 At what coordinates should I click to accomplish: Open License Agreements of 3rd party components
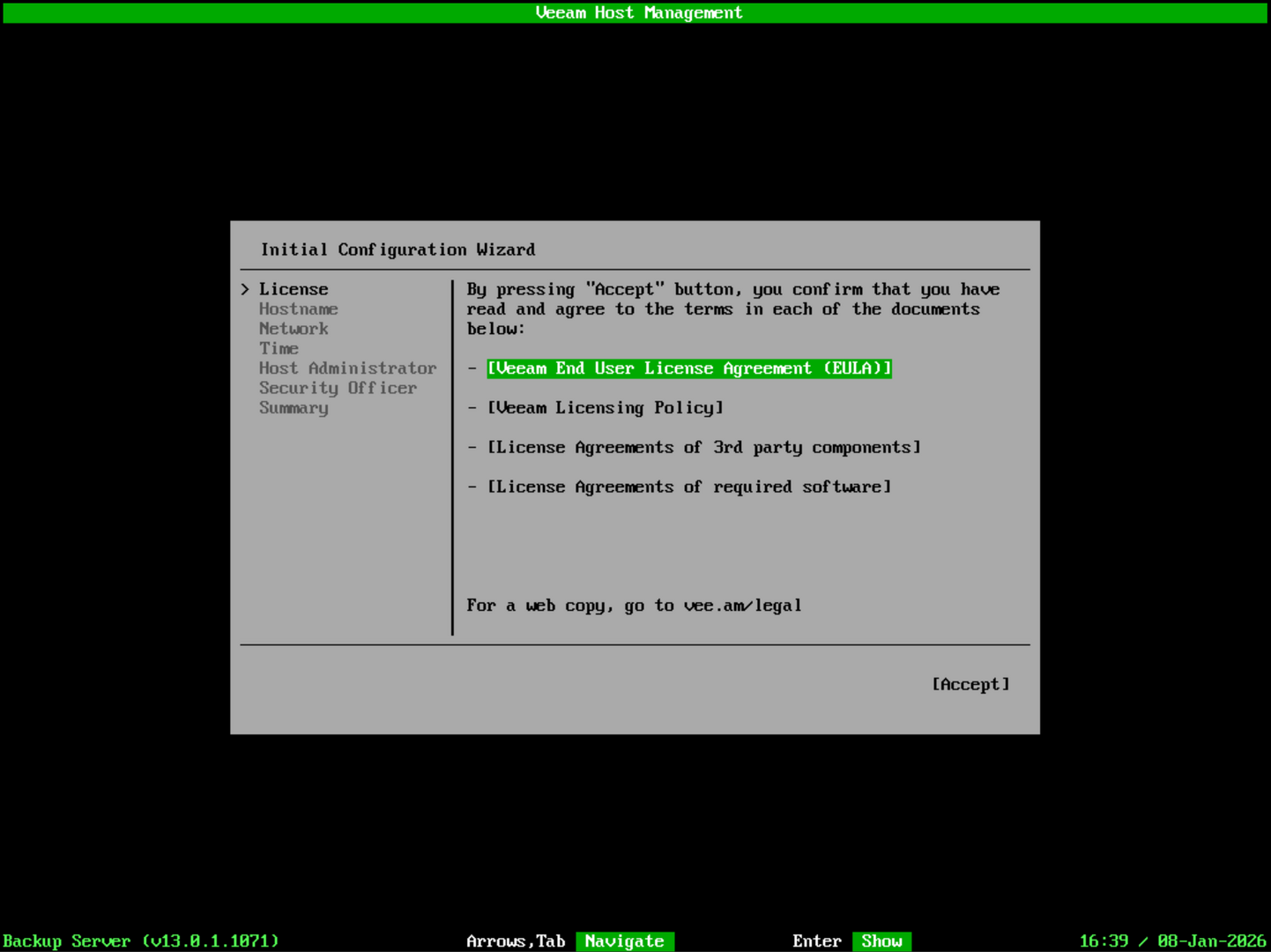point(704,448)
